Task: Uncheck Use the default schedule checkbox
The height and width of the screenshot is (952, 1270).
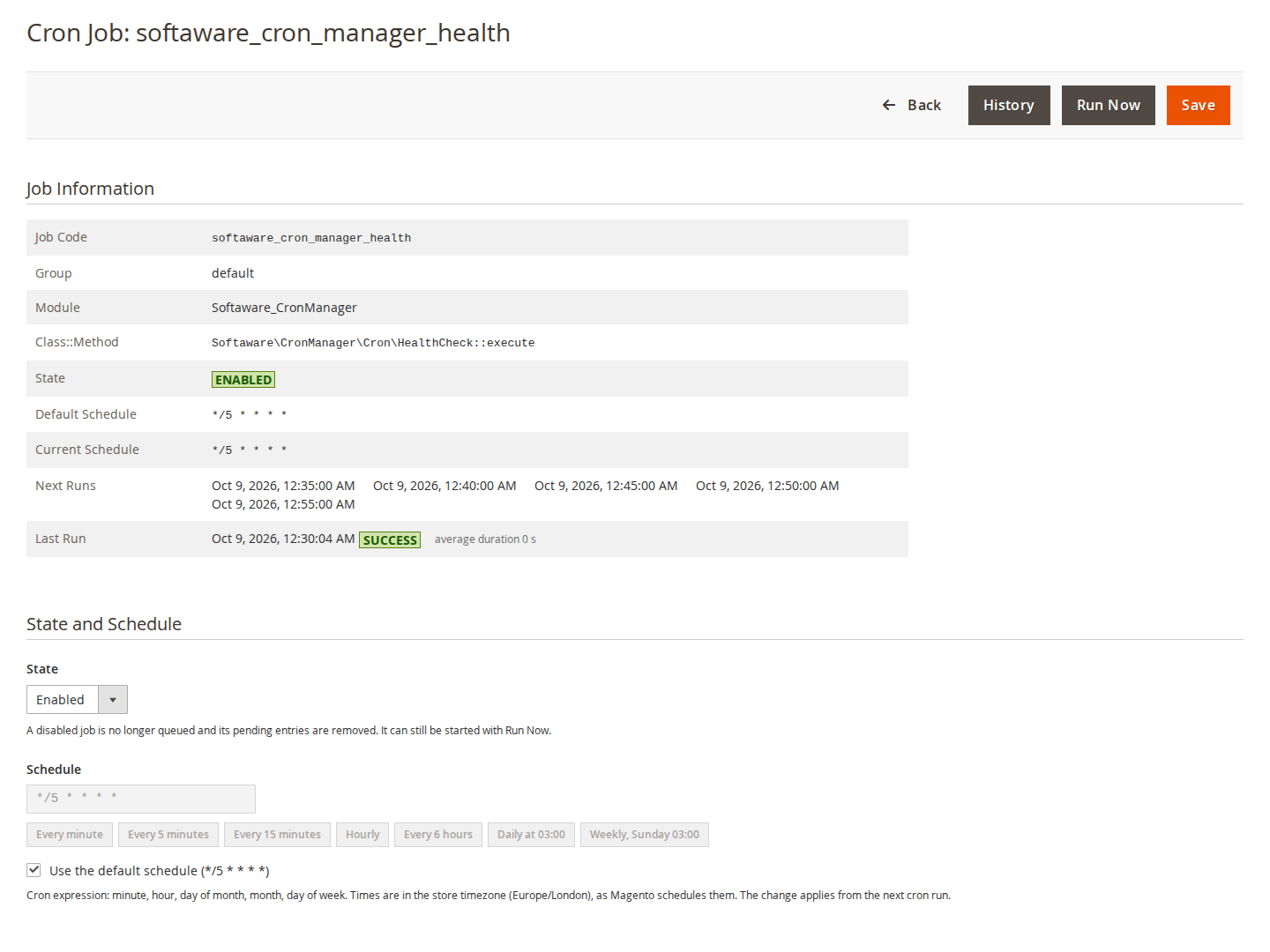Action: (x=34, y=870)
